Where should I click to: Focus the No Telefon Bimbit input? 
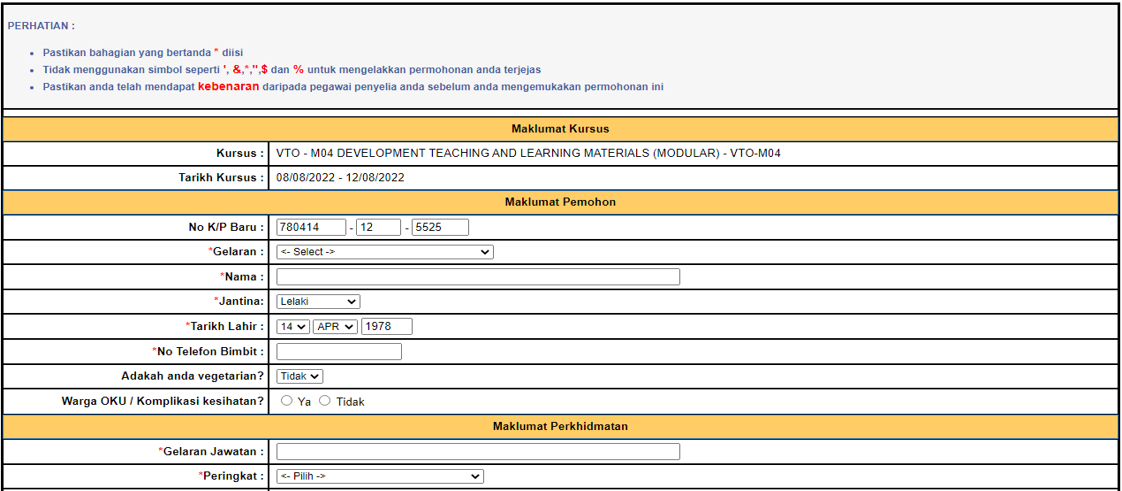(338, 351)
